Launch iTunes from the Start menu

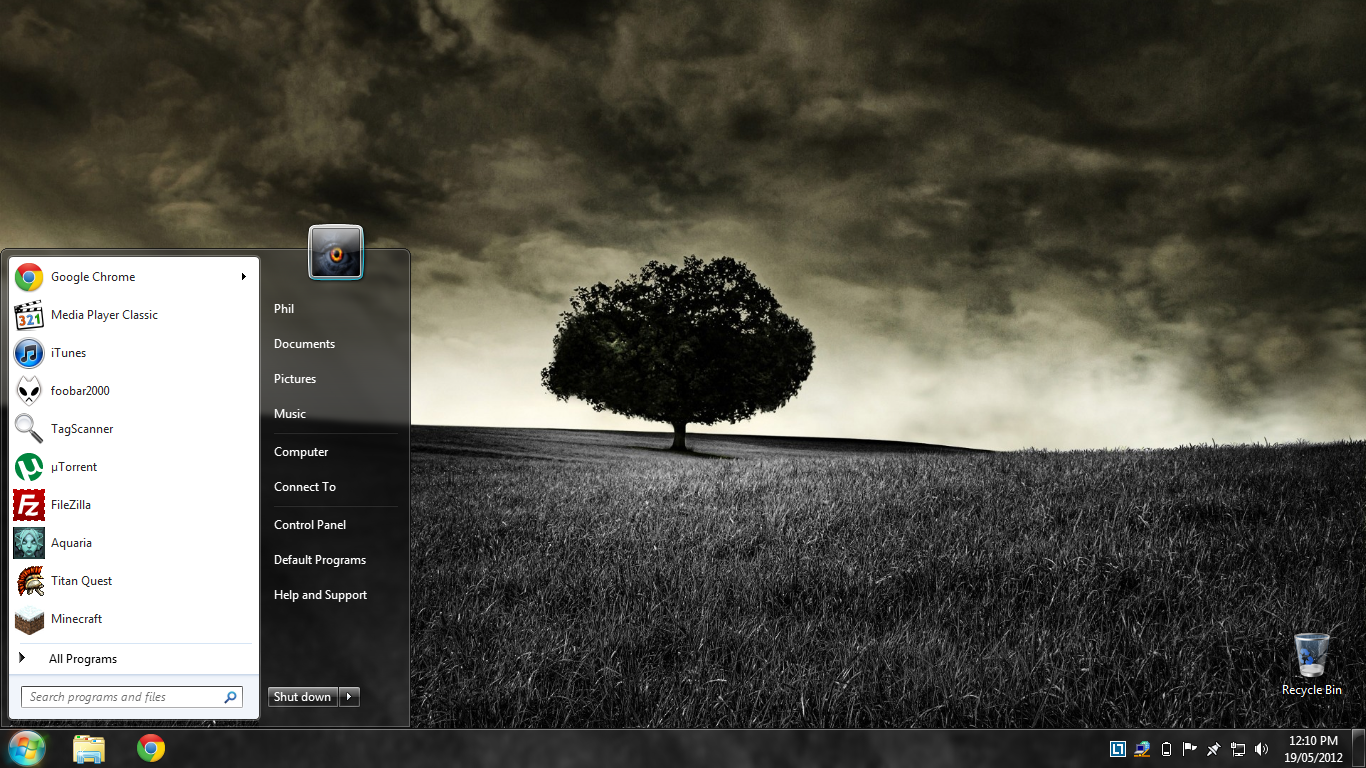click(29, 353)
